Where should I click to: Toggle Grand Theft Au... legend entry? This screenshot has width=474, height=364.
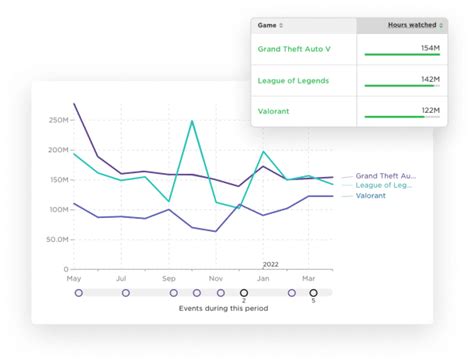coord(385,176)
